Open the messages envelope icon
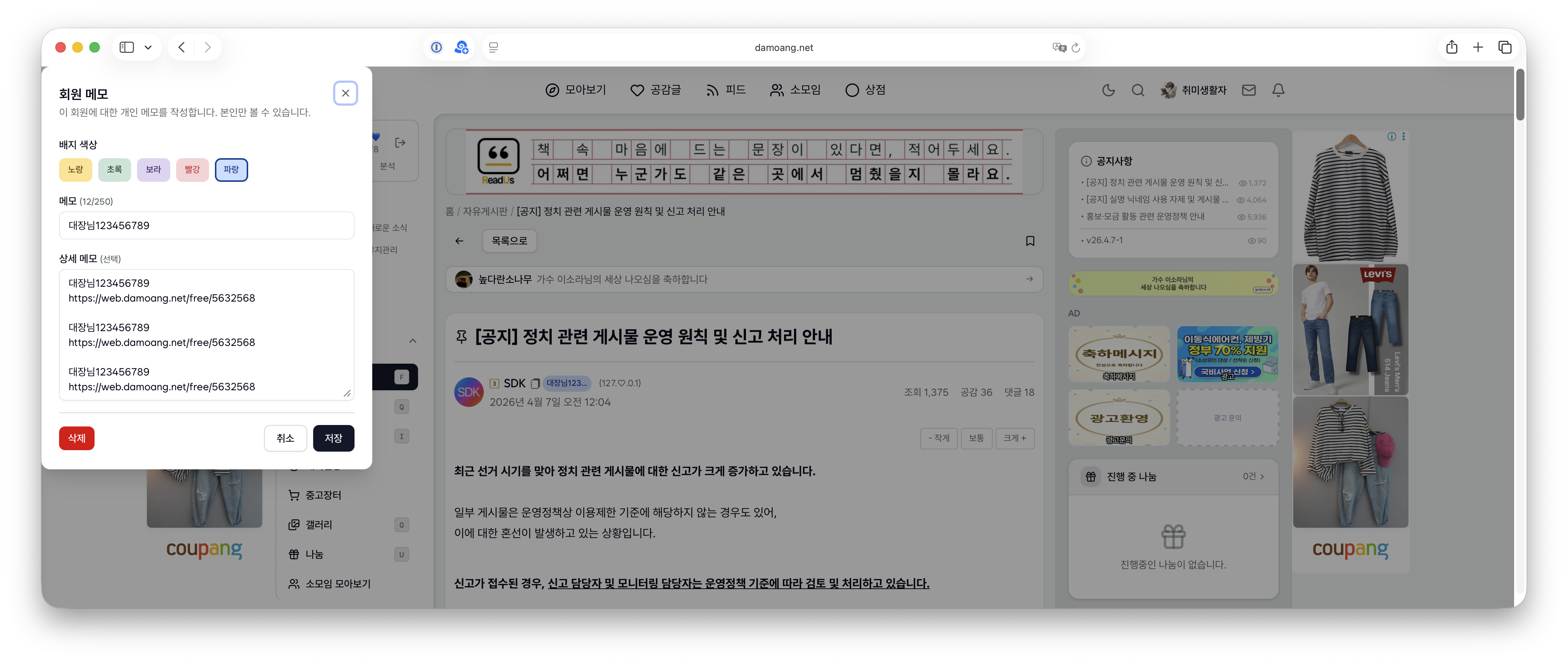The image size is (1568, 663). [x=1249, y=90]
